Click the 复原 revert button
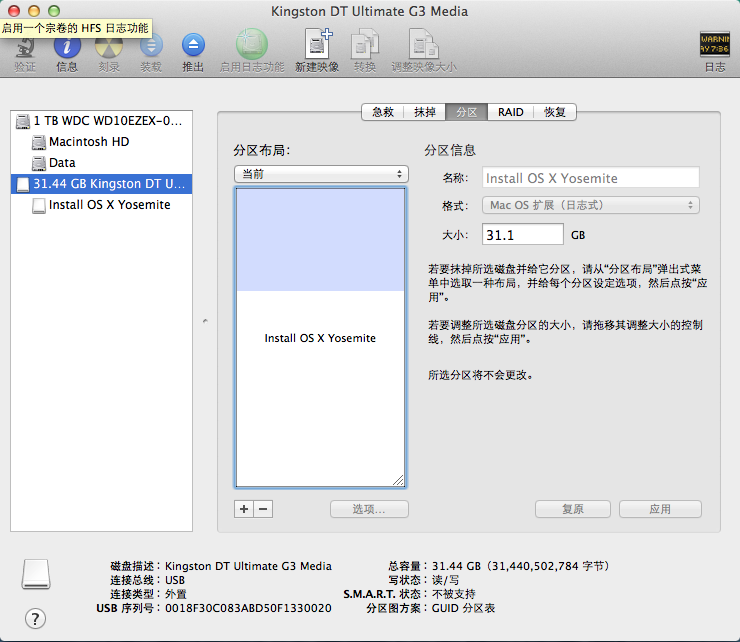This screenshot has width=740, height=642. [x=572, y=509]
